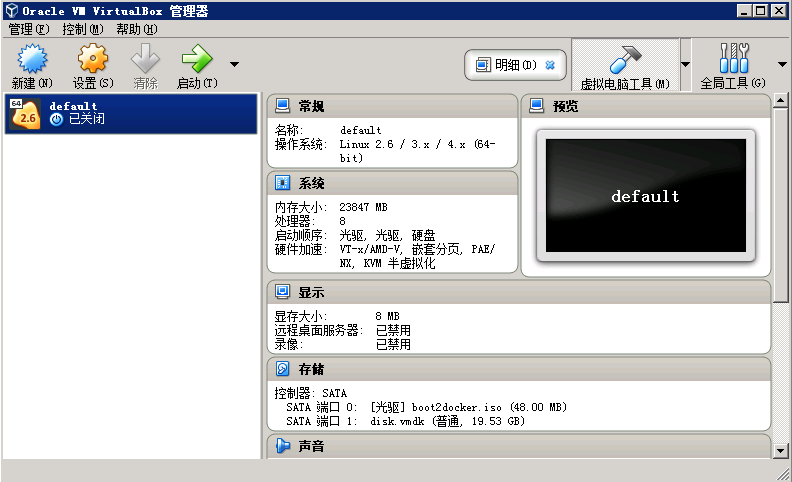Open the 管理(F) menu
792x482 pixels.
[29, 29]
